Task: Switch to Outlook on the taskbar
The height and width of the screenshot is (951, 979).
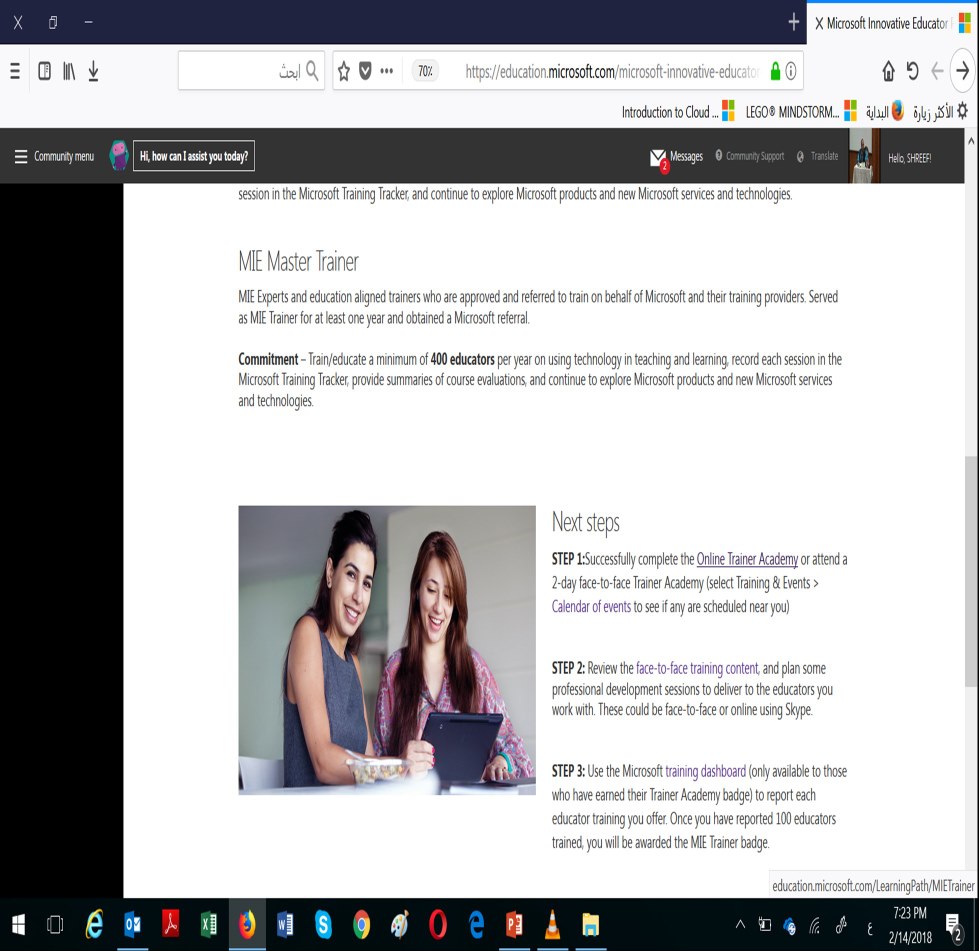Action: click(132, 925)
